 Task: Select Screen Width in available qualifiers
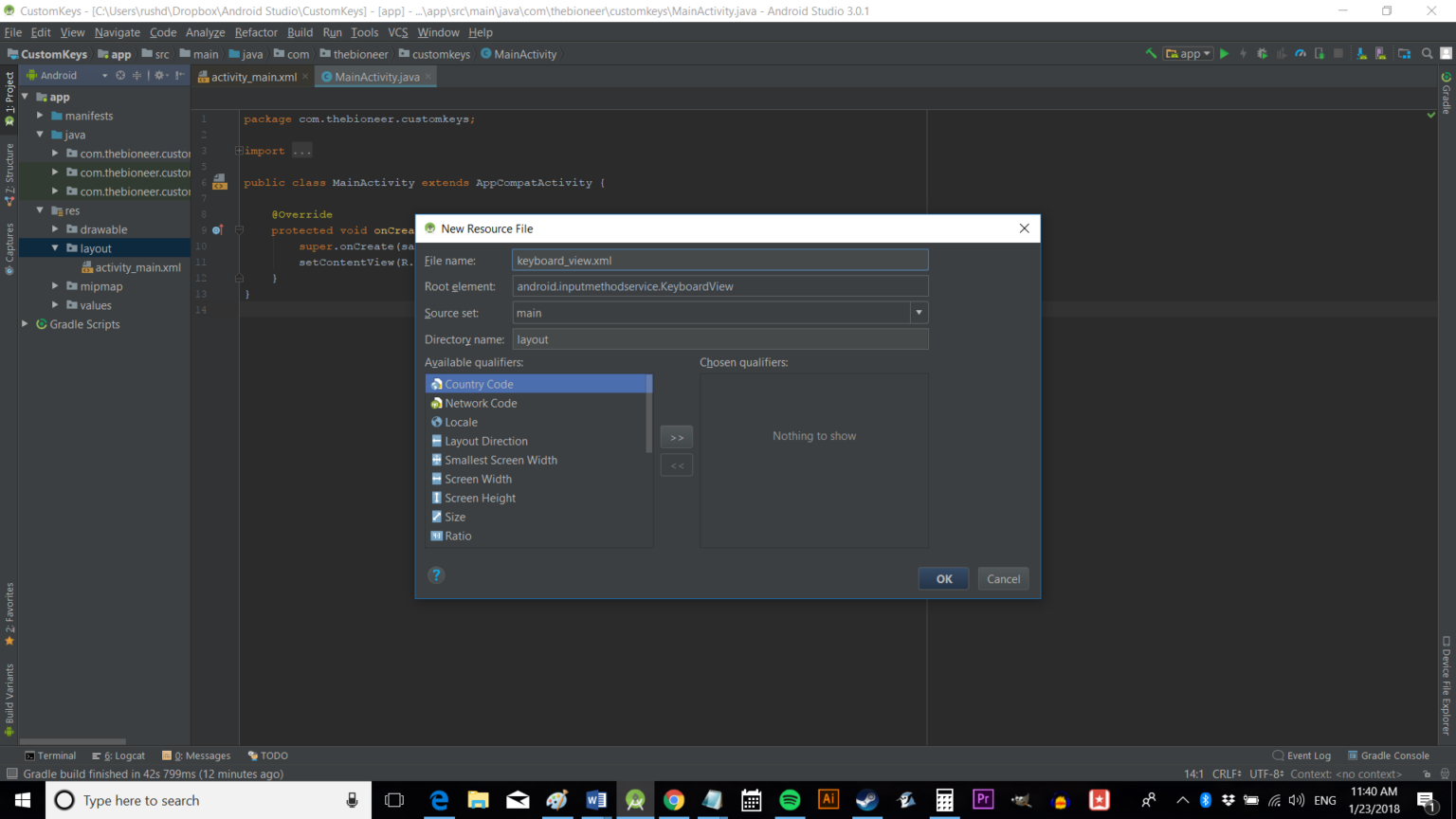pyautogui.click(x=478, y=480)
